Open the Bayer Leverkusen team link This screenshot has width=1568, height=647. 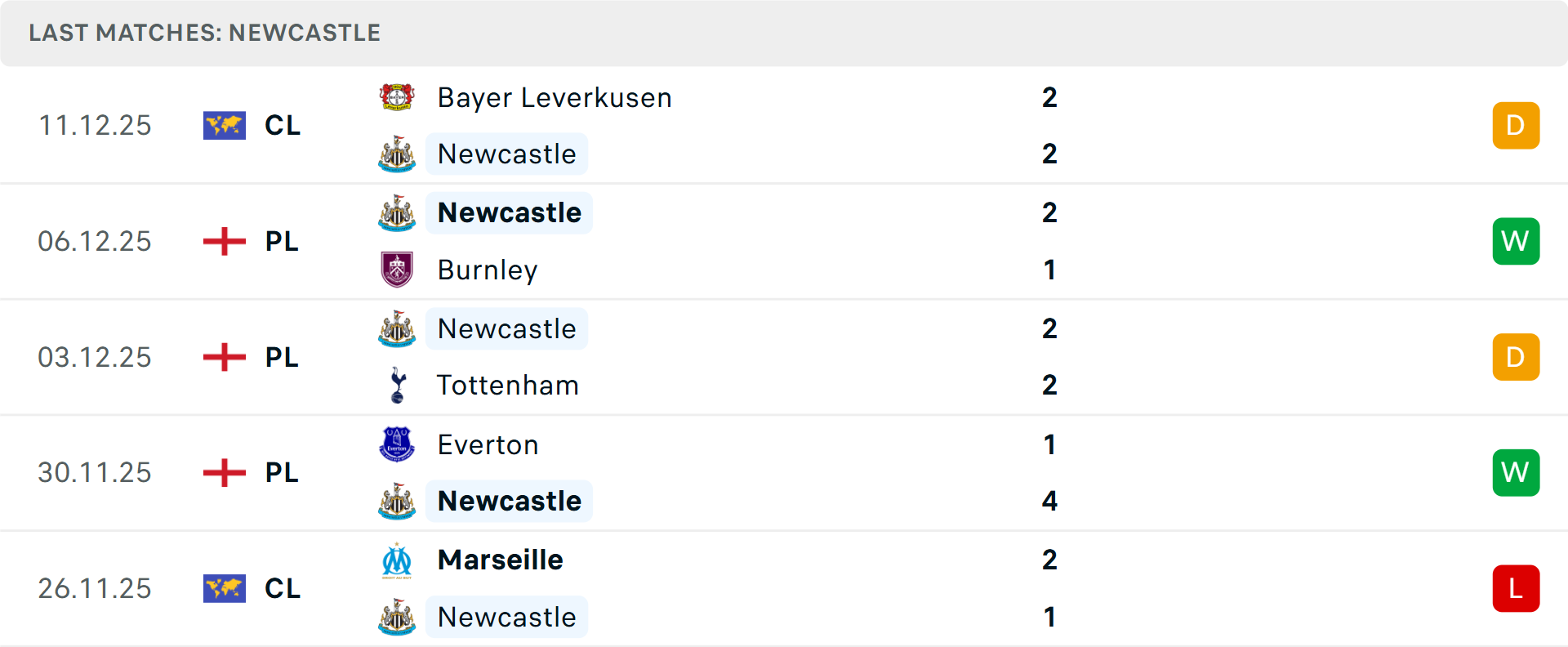coord(555,98)
